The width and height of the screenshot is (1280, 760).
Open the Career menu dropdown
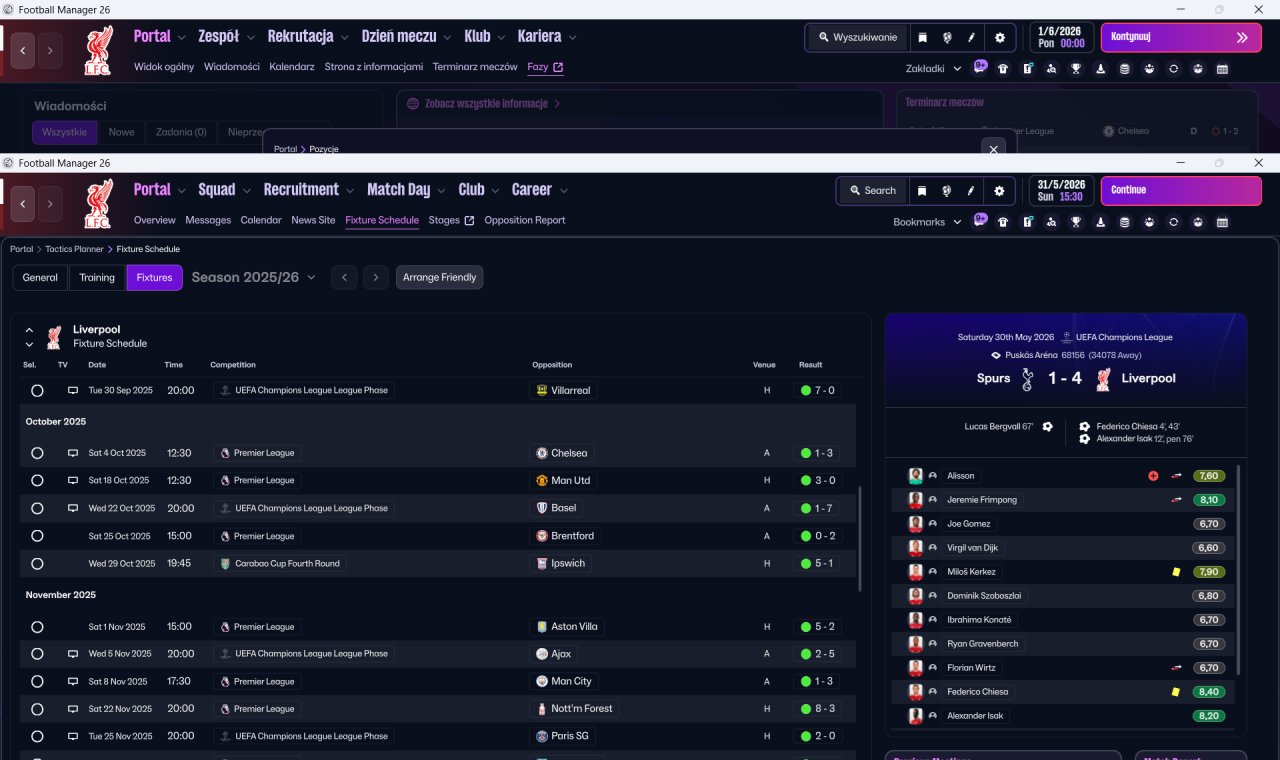[539, 190]
